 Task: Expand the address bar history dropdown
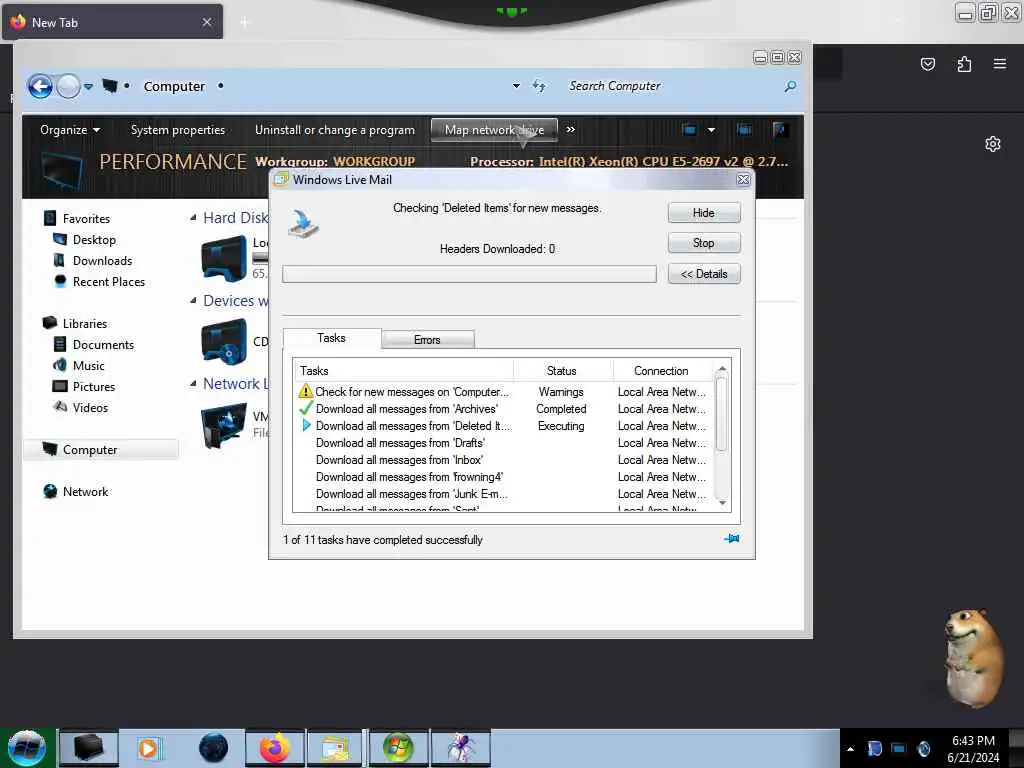(x=517, y=86)
